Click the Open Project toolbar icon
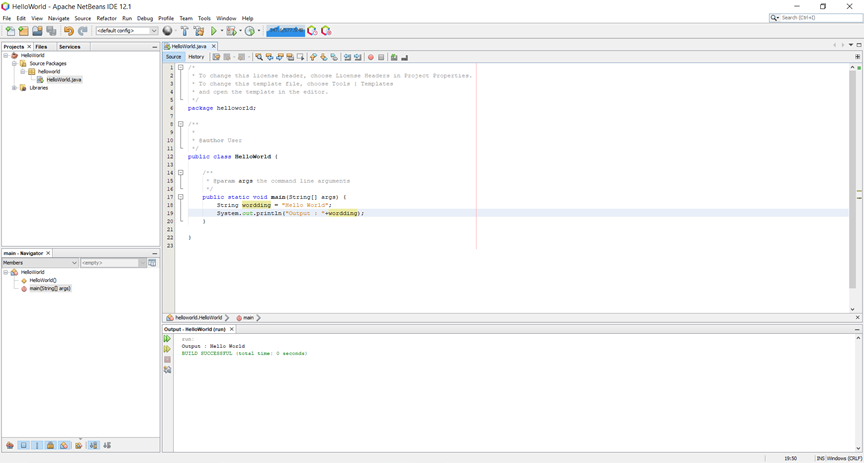Viewport: 864px width, 463px height. [x=37, y=31]
